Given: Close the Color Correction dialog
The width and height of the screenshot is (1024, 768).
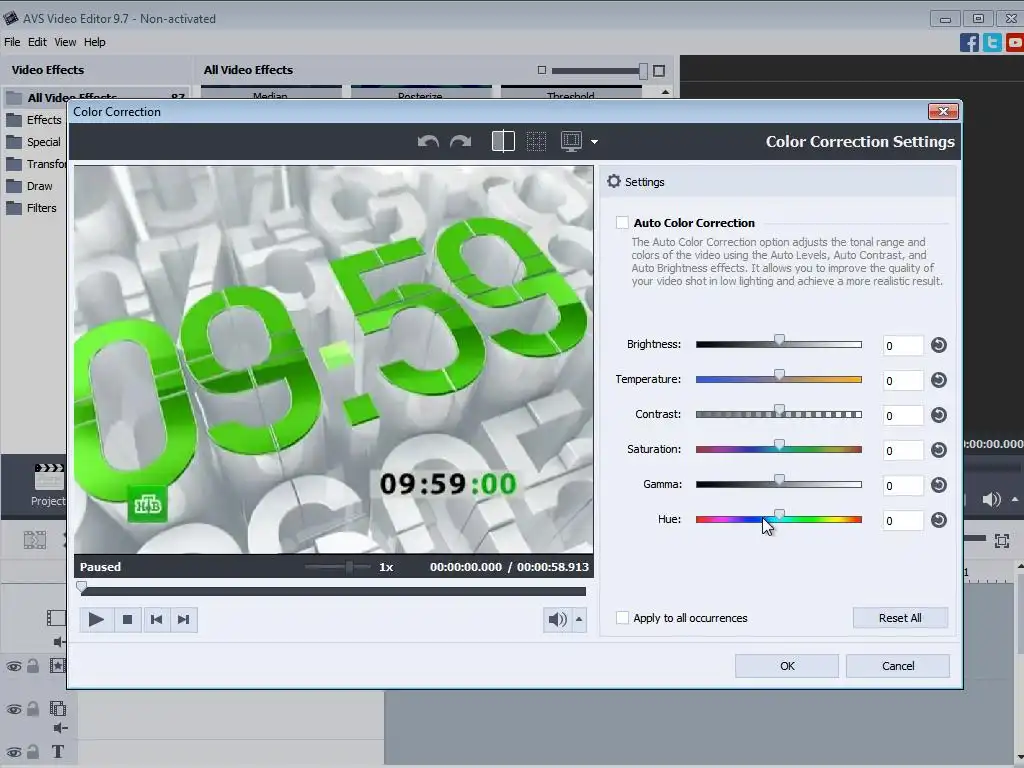Looking at the screenshot, I should [x=943, y=112].
